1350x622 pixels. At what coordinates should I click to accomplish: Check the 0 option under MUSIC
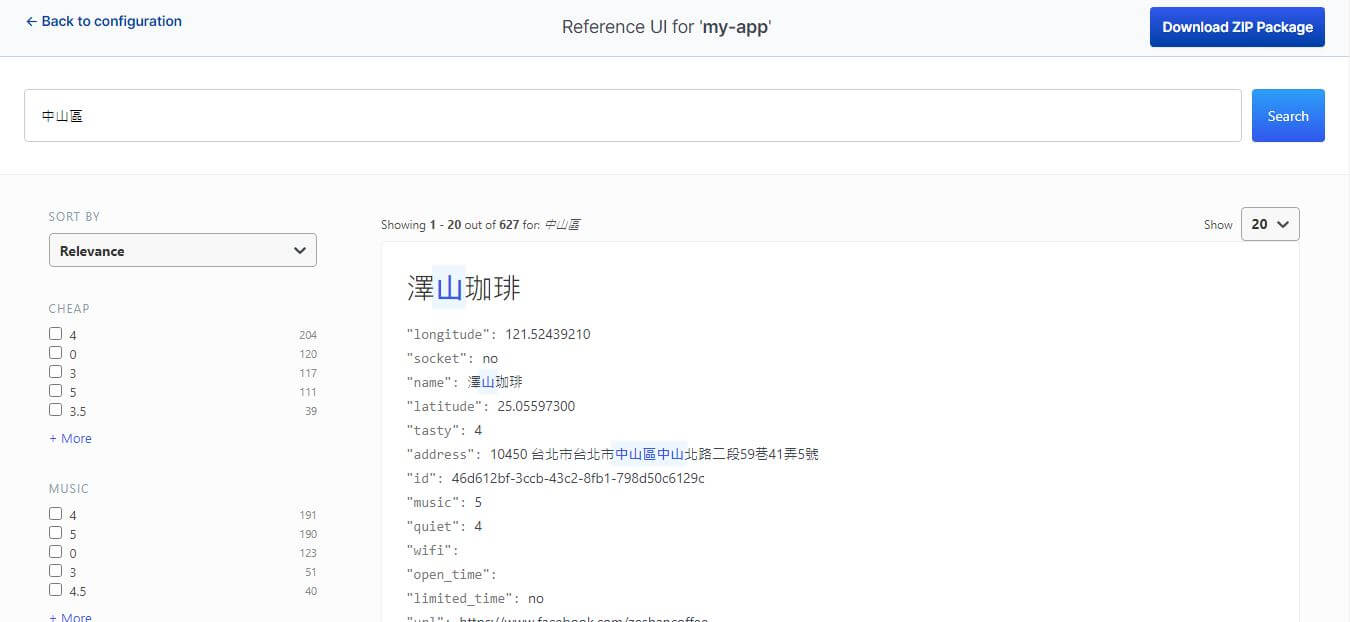[x=55, y=551]
